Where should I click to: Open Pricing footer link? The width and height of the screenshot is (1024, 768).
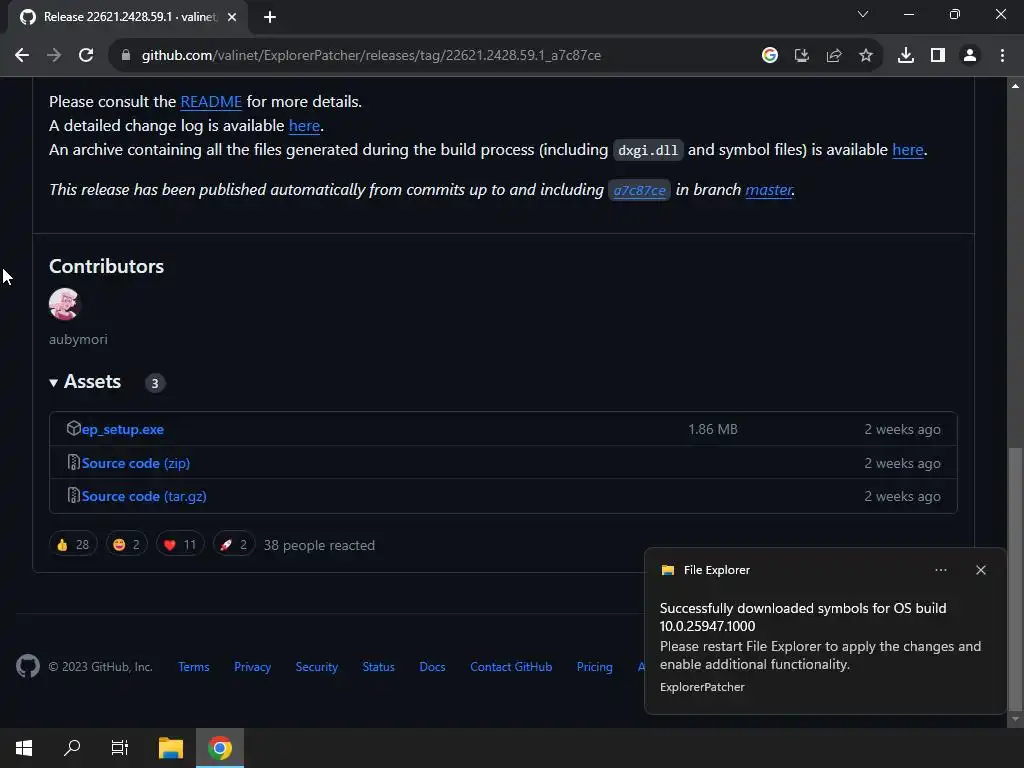point(595,667)
